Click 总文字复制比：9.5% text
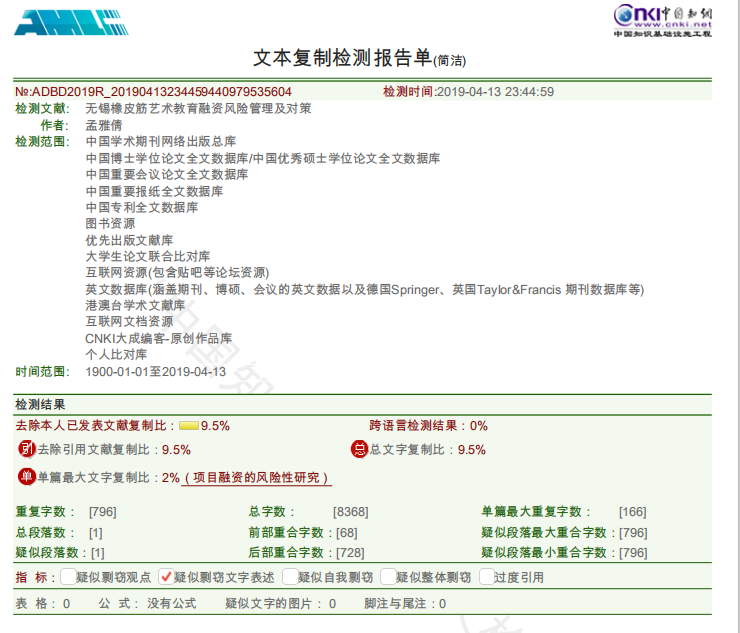Screen dimensions: 740x633 [428, 449]
